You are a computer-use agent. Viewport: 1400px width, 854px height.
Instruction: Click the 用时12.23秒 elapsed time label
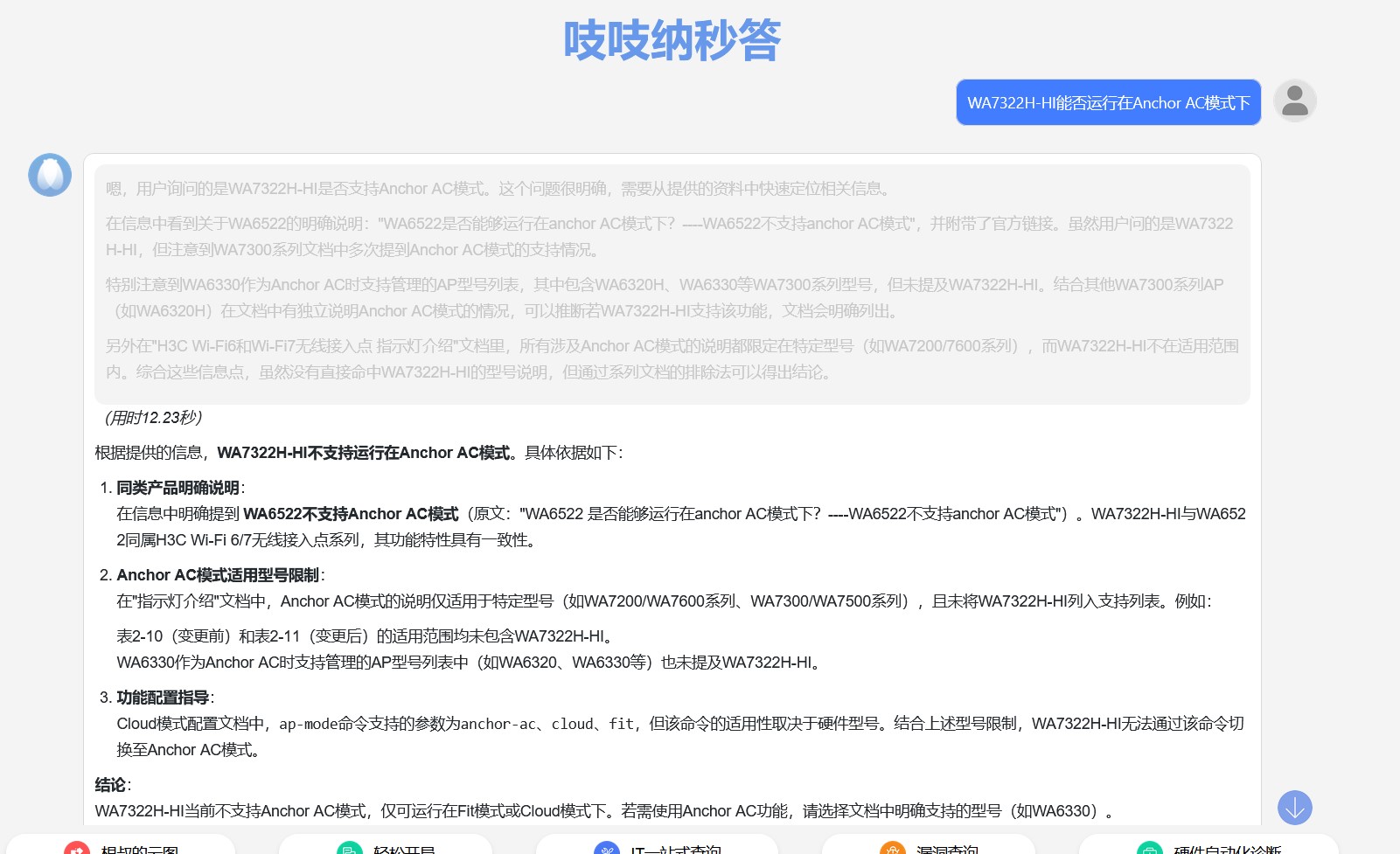coord(153,418)
